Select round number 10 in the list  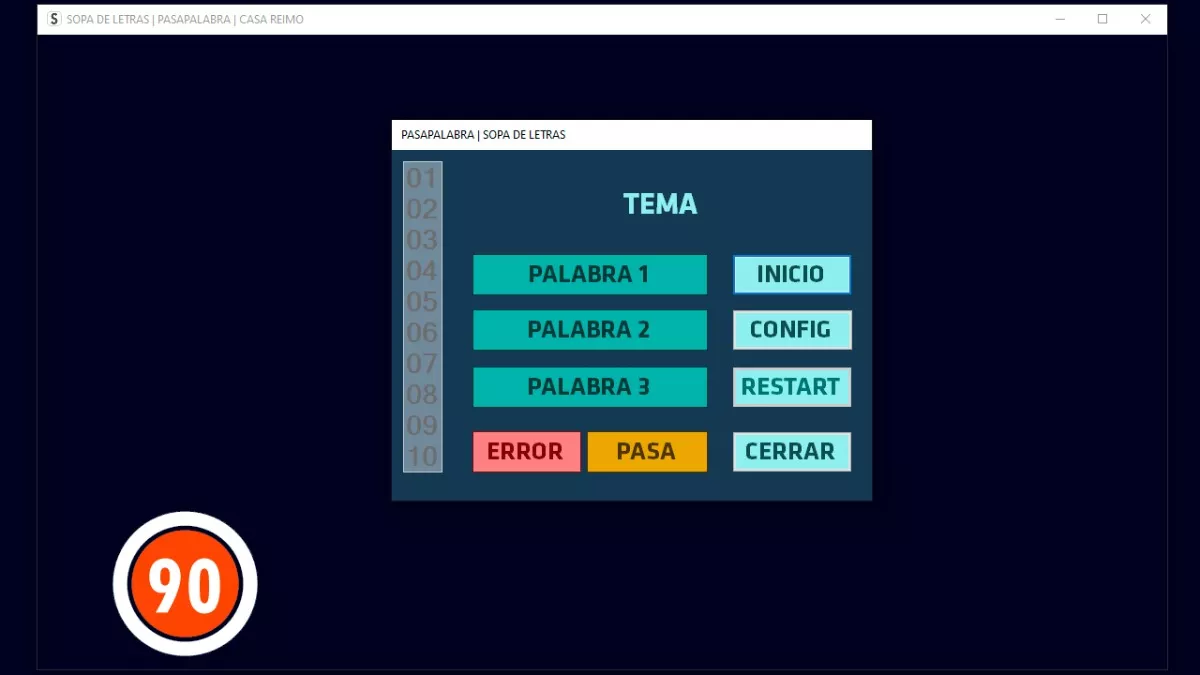[x=422, y=457]
